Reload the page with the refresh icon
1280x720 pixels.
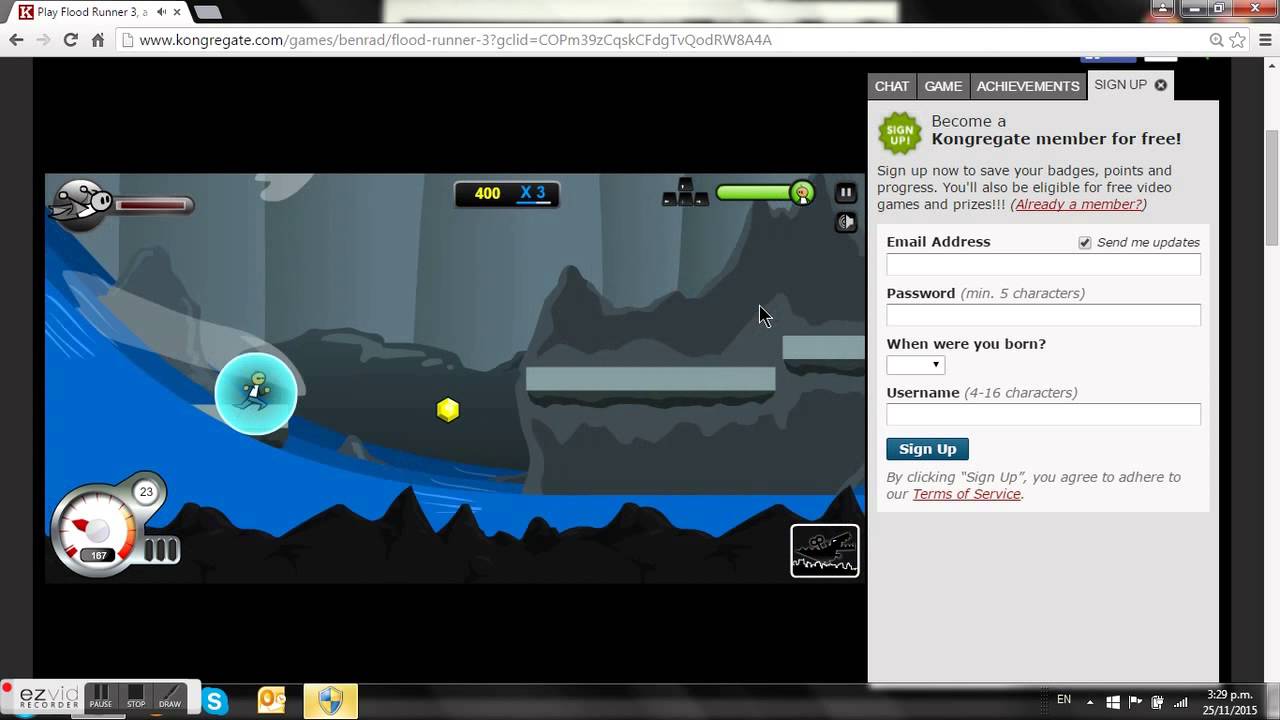(70, 40)
